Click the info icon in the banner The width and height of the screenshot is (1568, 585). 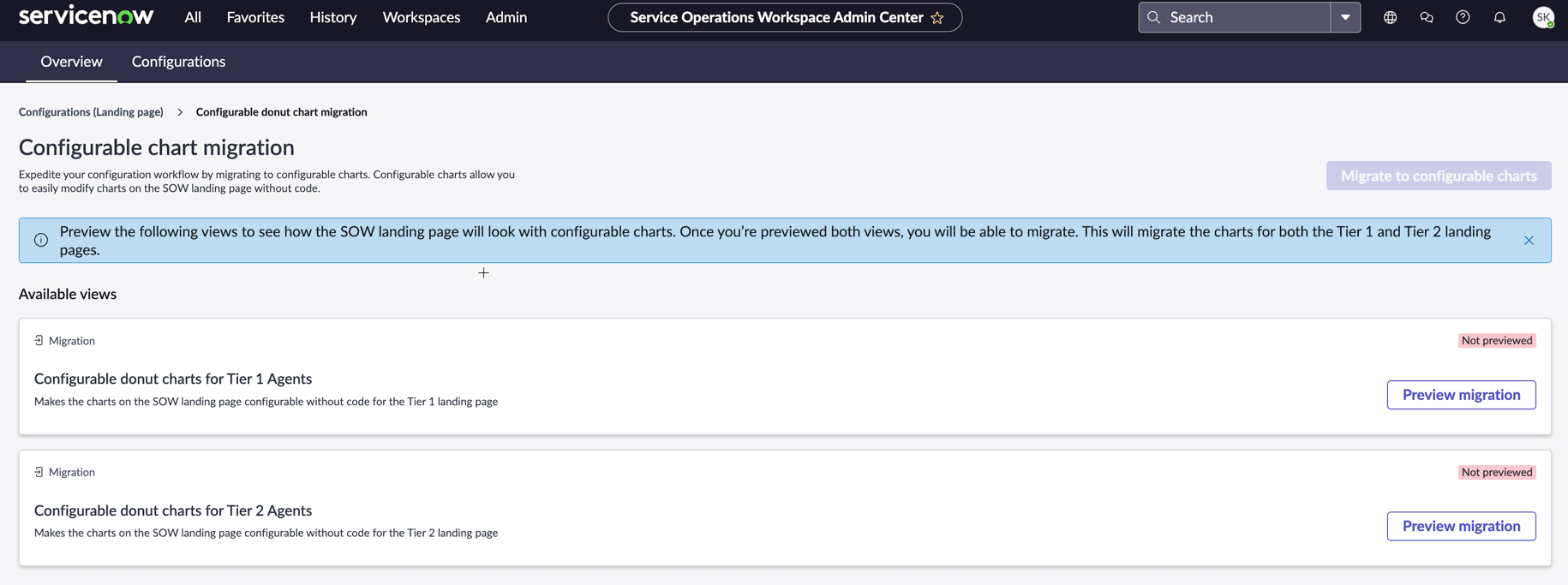pyautogui.click(x=41, y=240)
